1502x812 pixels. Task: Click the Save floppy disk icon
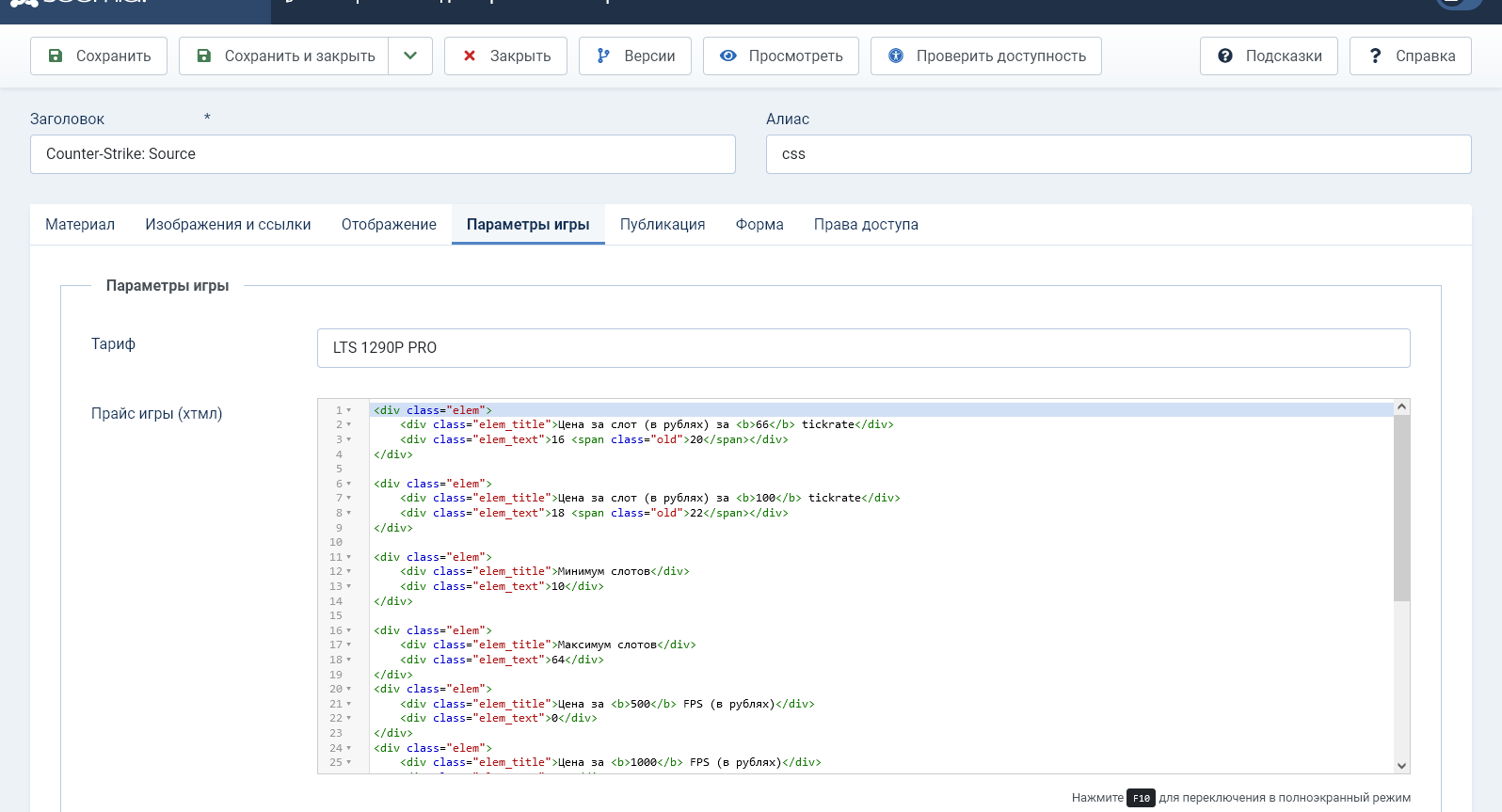[56, 56]
